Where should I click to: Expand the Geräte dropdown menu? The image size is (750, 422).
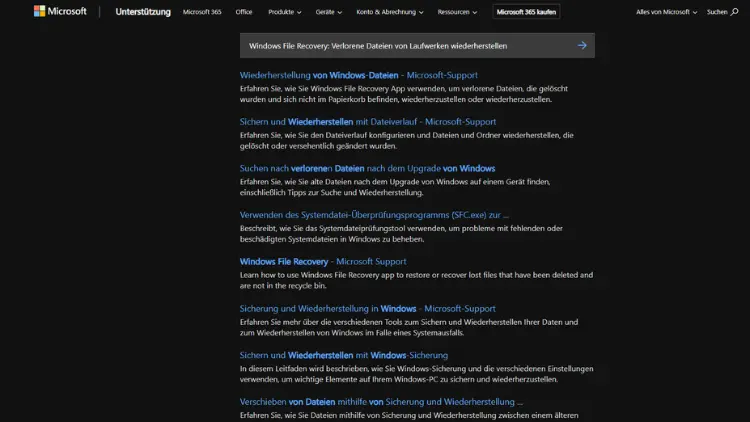click(x=328, y=12)
